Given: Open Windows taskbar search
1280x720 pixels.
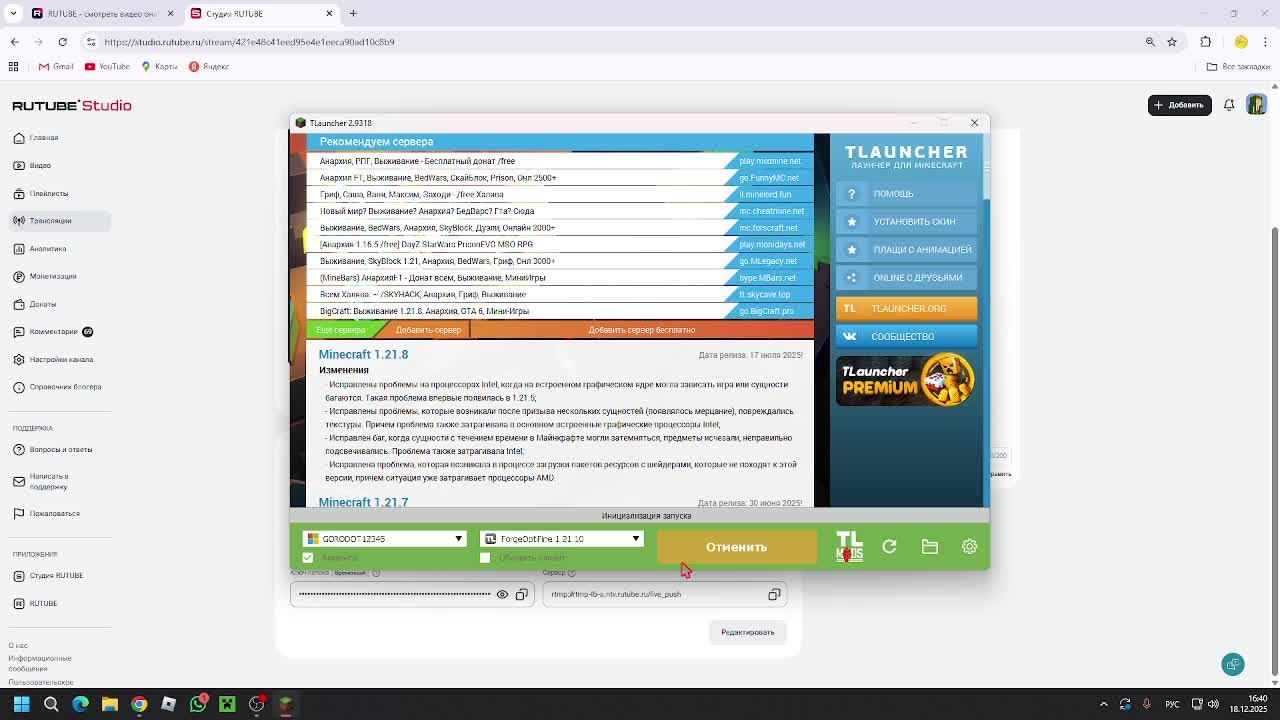Looking at the screenshot, I should [51, 704].
